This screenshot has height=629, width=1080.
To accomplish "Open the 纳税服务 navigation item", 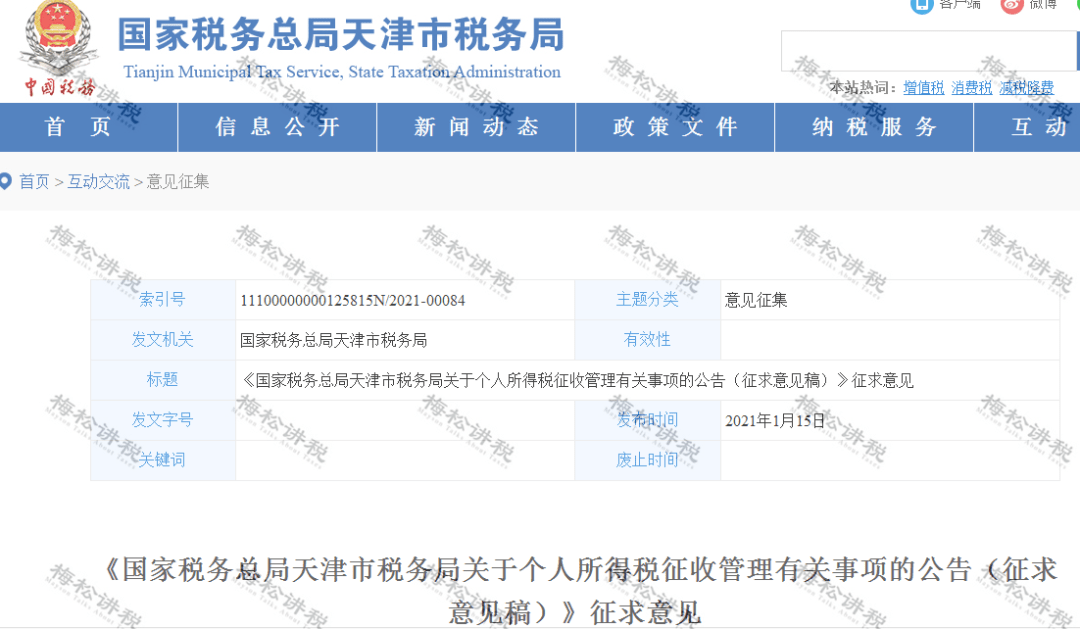I will coord(874,127).
